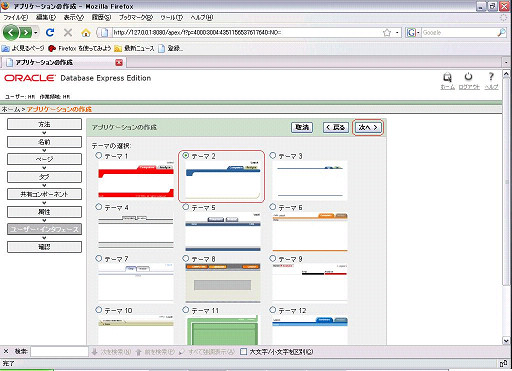Select the Theme 4 radio button
This screenshot has height=371, width=512.
(99, 207)
